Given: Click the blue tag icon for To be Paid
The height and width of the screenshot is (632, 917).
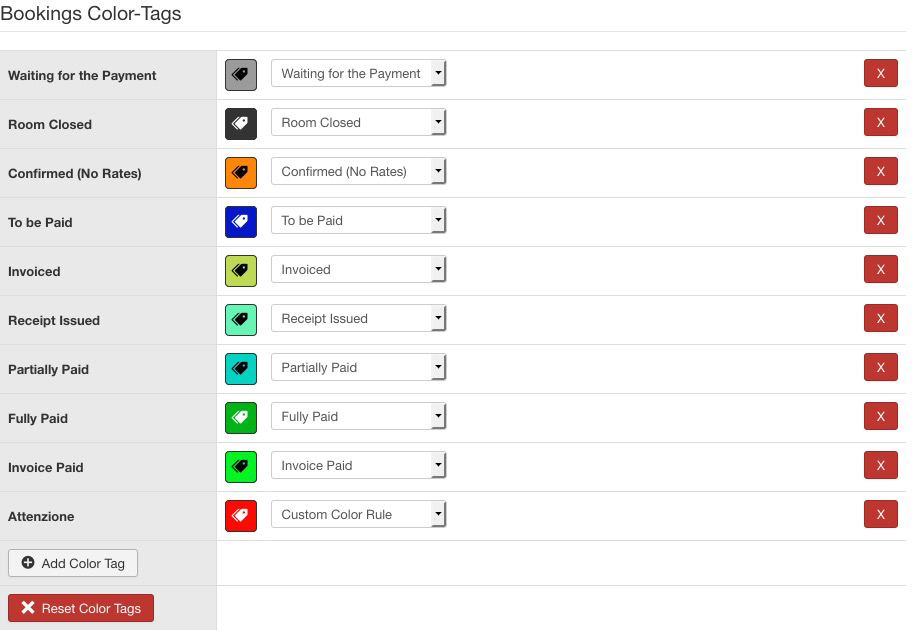Looking at the screenshot, I should coord(241,221).
